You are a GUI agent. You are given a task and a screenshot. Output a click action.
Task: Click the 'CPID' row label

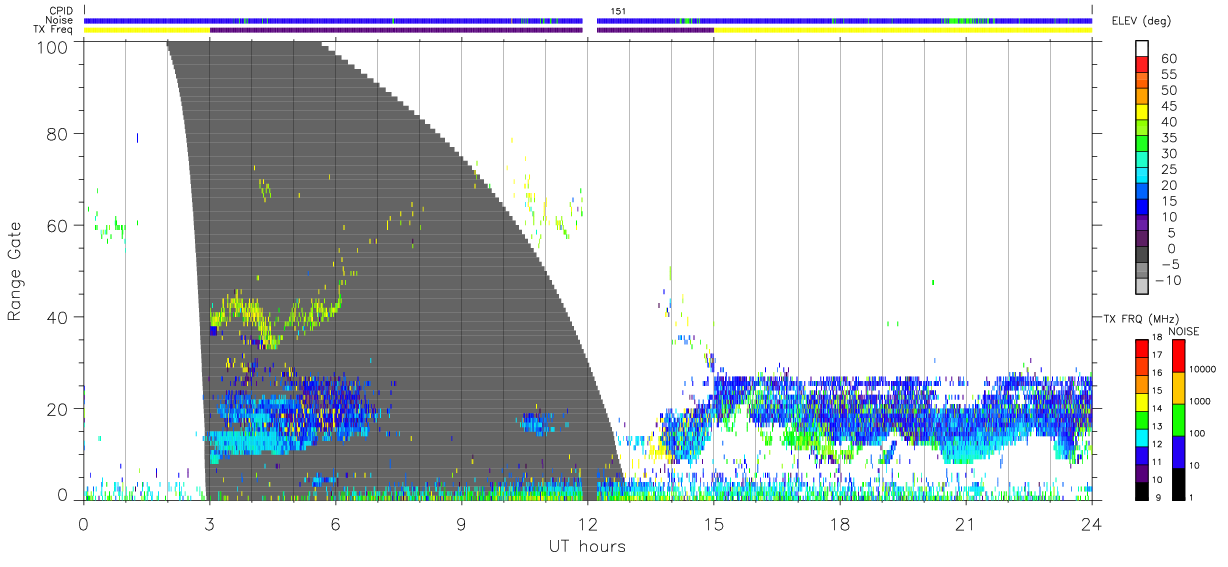click(x=61, y=11)
